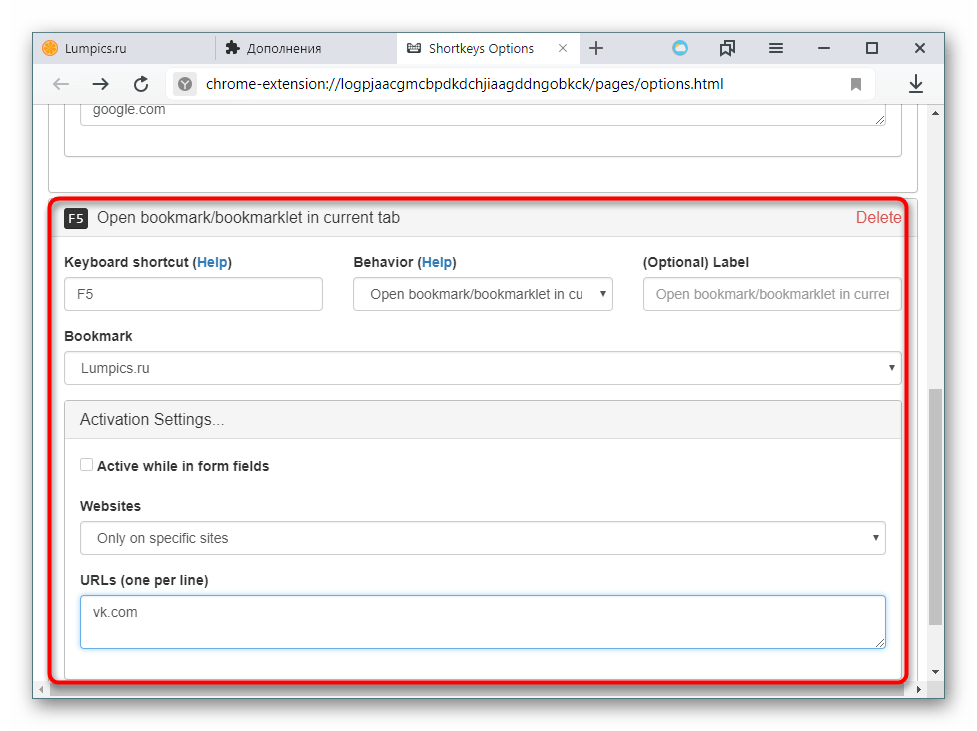Click the vertical scrollbar thumb
Viewport: 977px width, 731px height.
[x=935, y=507]
